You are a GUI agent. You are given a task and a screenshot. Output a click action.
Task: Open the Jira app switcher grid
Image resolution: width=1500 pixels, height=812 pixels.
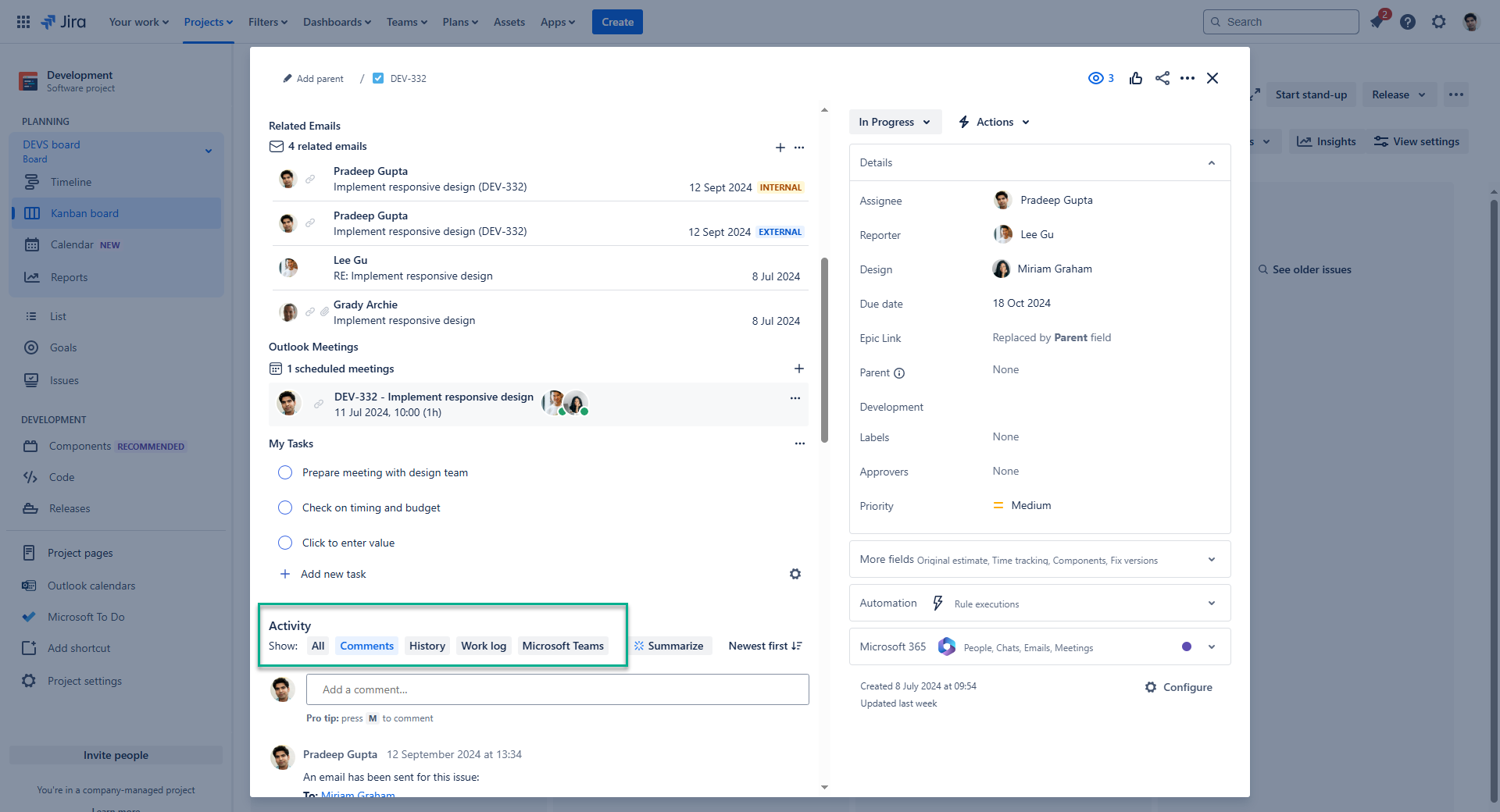click(23, 22)
